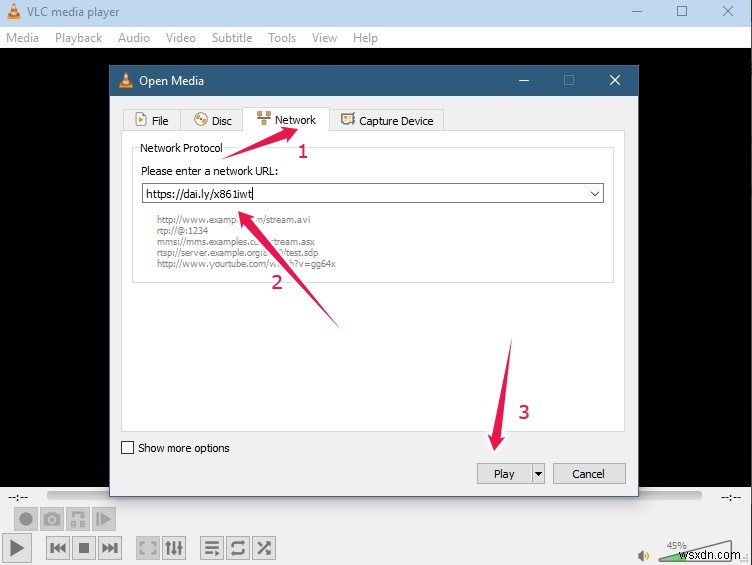Click the elapsed time label at left
The image size is (752, 565).
(x=18, y=497)
